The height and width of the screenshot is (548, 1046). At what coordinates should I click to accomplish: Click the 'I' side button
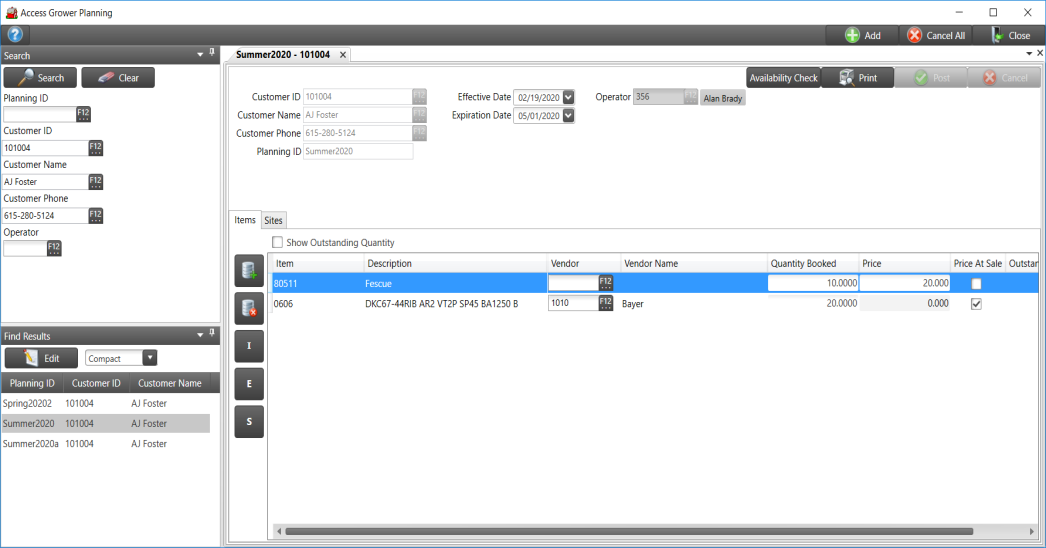point(249,346)
